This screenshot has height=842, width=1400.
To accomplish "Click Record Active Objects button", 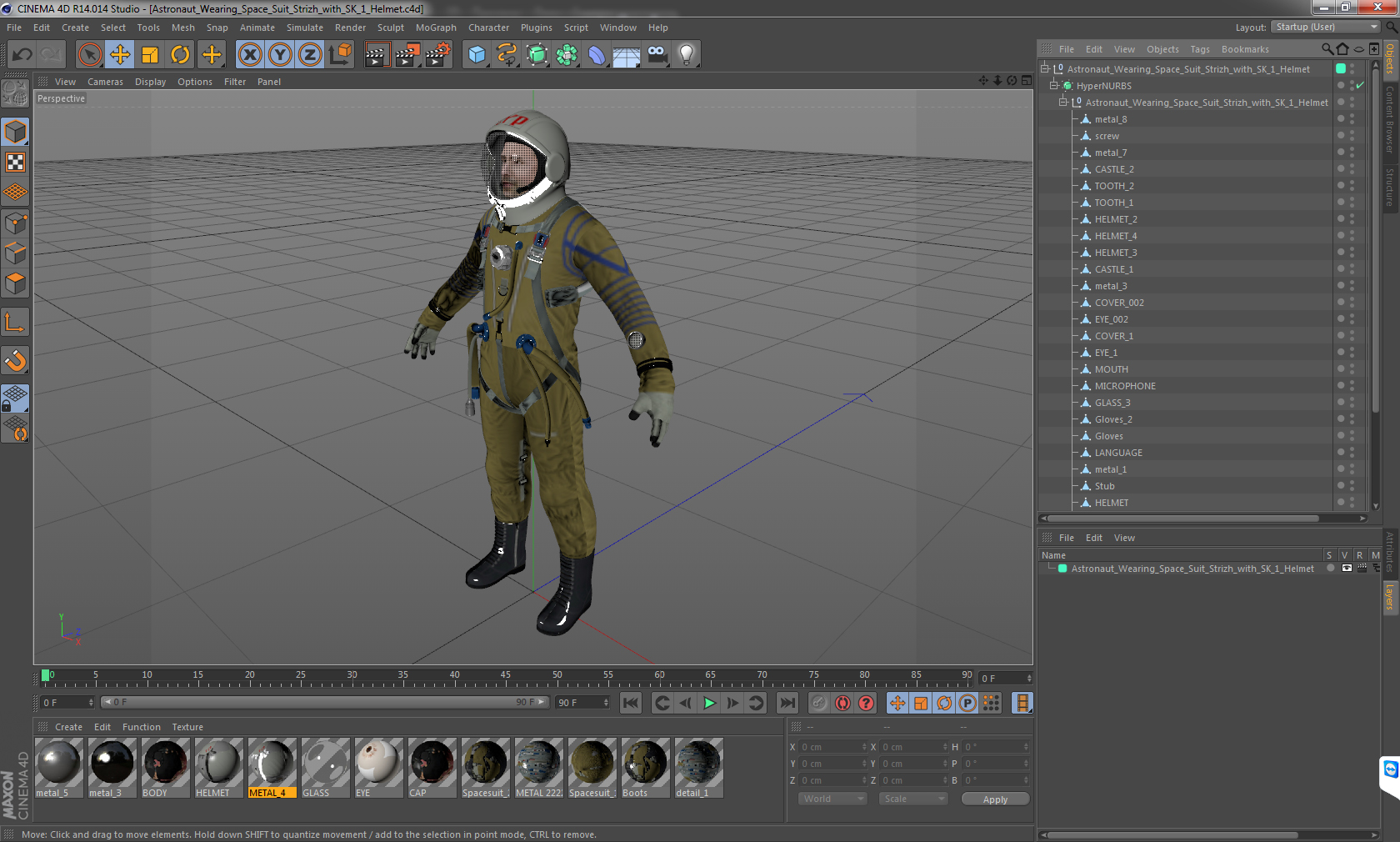I will [x=819, y=703].
